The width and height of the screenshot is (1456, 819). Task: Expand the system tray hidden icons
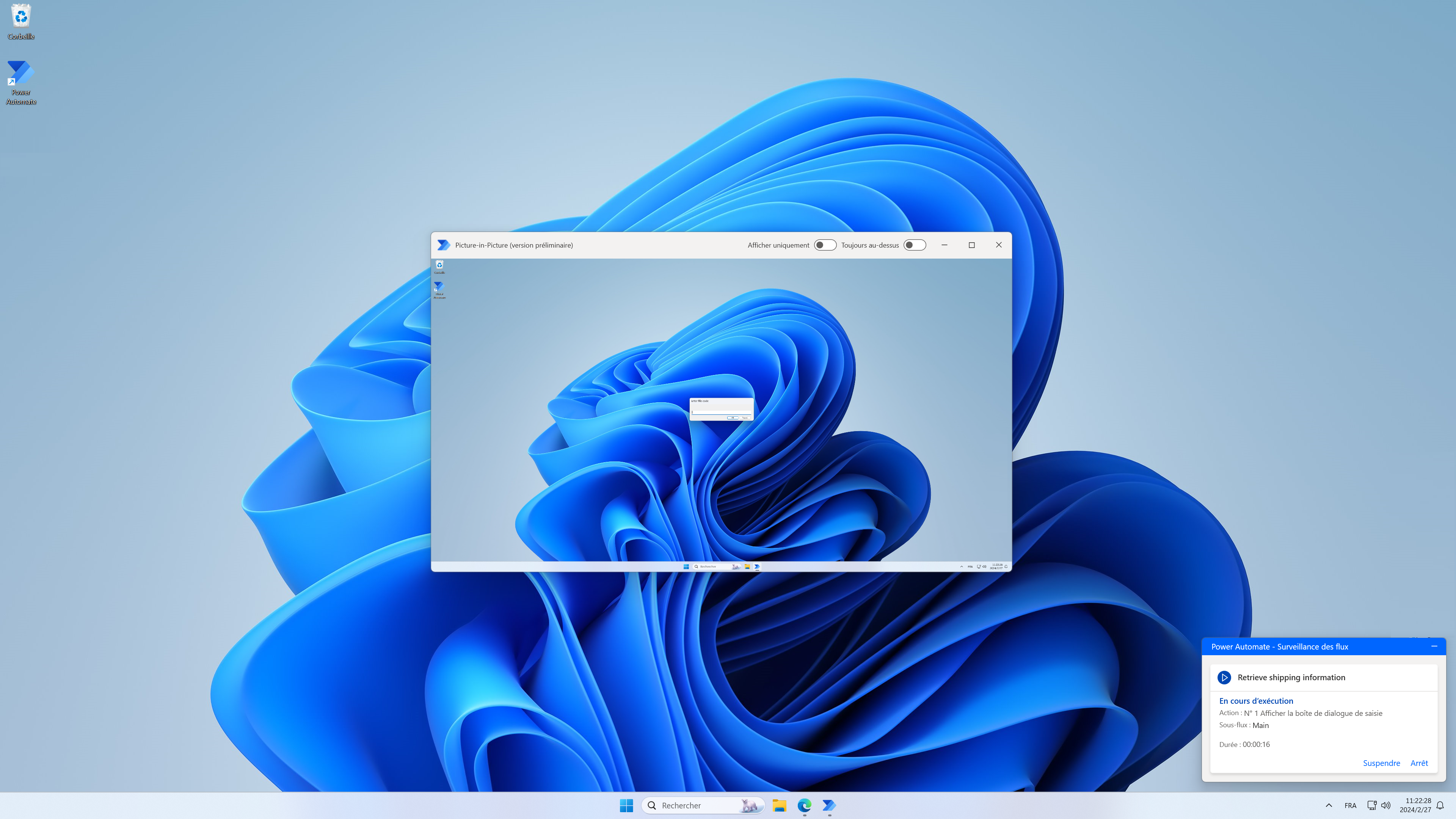click(1328, 805)
